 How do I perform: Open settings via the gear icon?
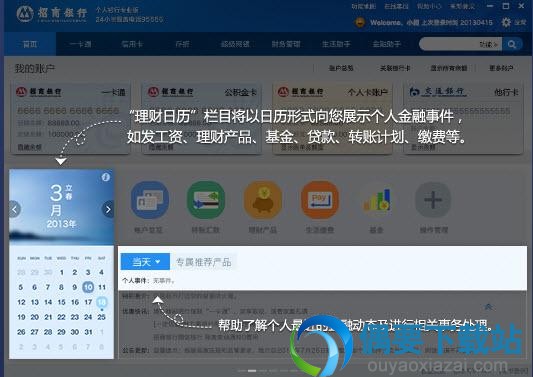pyautogui.click(x=506, y=22)
